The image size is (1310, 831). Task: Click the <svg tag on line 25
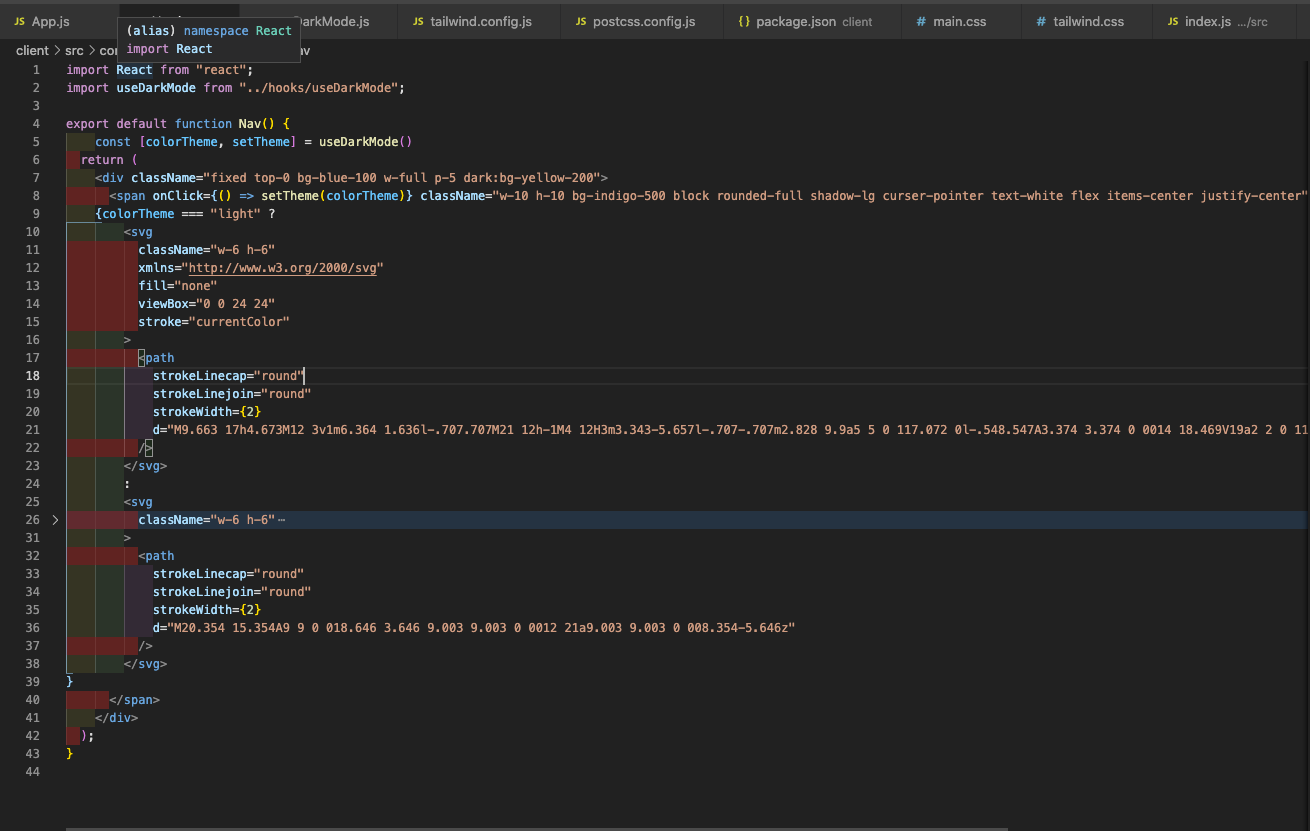pos(139,502)
